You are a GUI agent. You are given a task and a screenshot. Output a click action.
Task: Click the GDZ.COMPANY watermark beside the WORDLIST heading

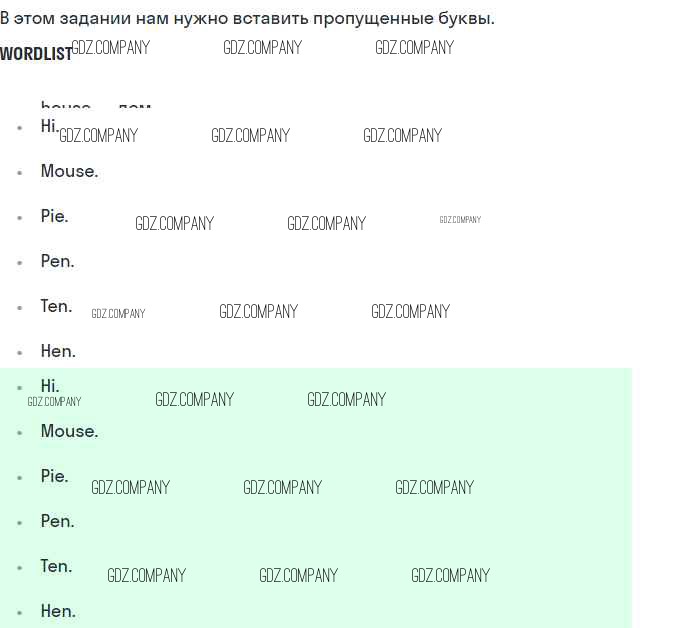pos(111,47)
